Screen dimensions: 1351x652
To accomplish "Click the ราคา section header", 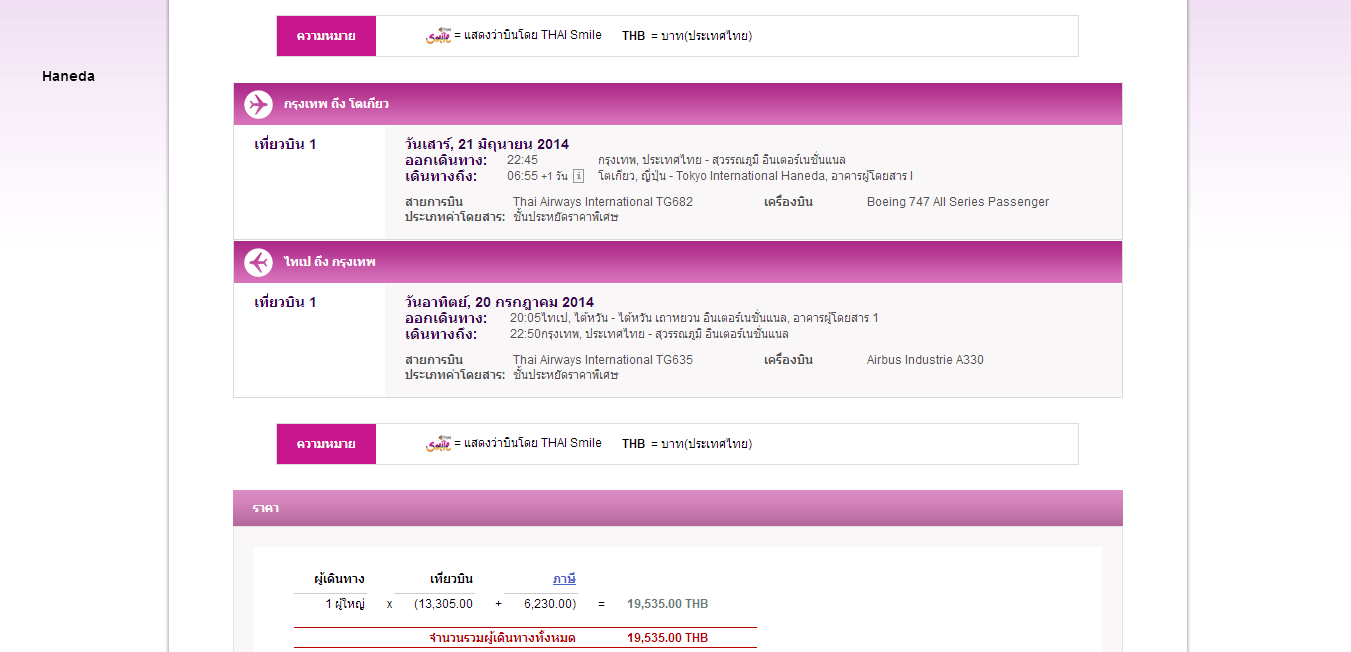I will tap(678, 508).
